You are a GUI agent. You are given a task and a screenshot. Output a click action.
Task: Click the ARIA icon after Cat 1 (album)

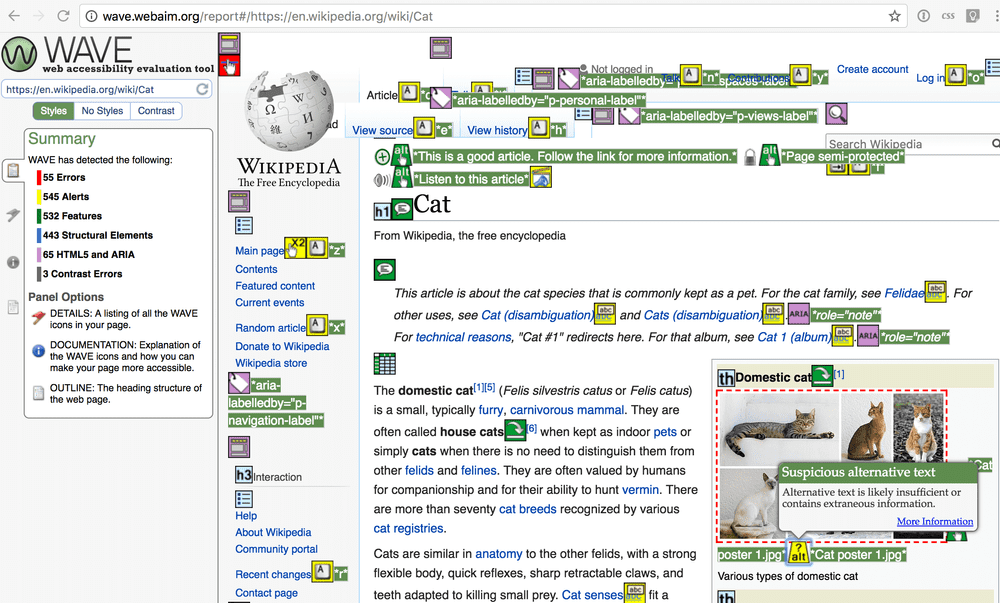868,335
